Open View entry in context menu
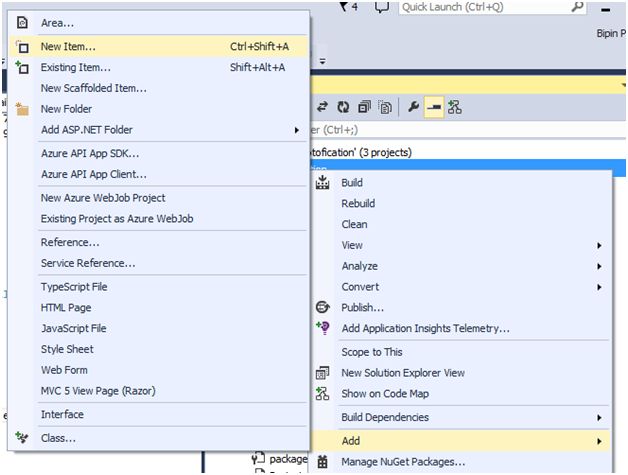Screen dimensions: 628x475 tap(461, 245)
